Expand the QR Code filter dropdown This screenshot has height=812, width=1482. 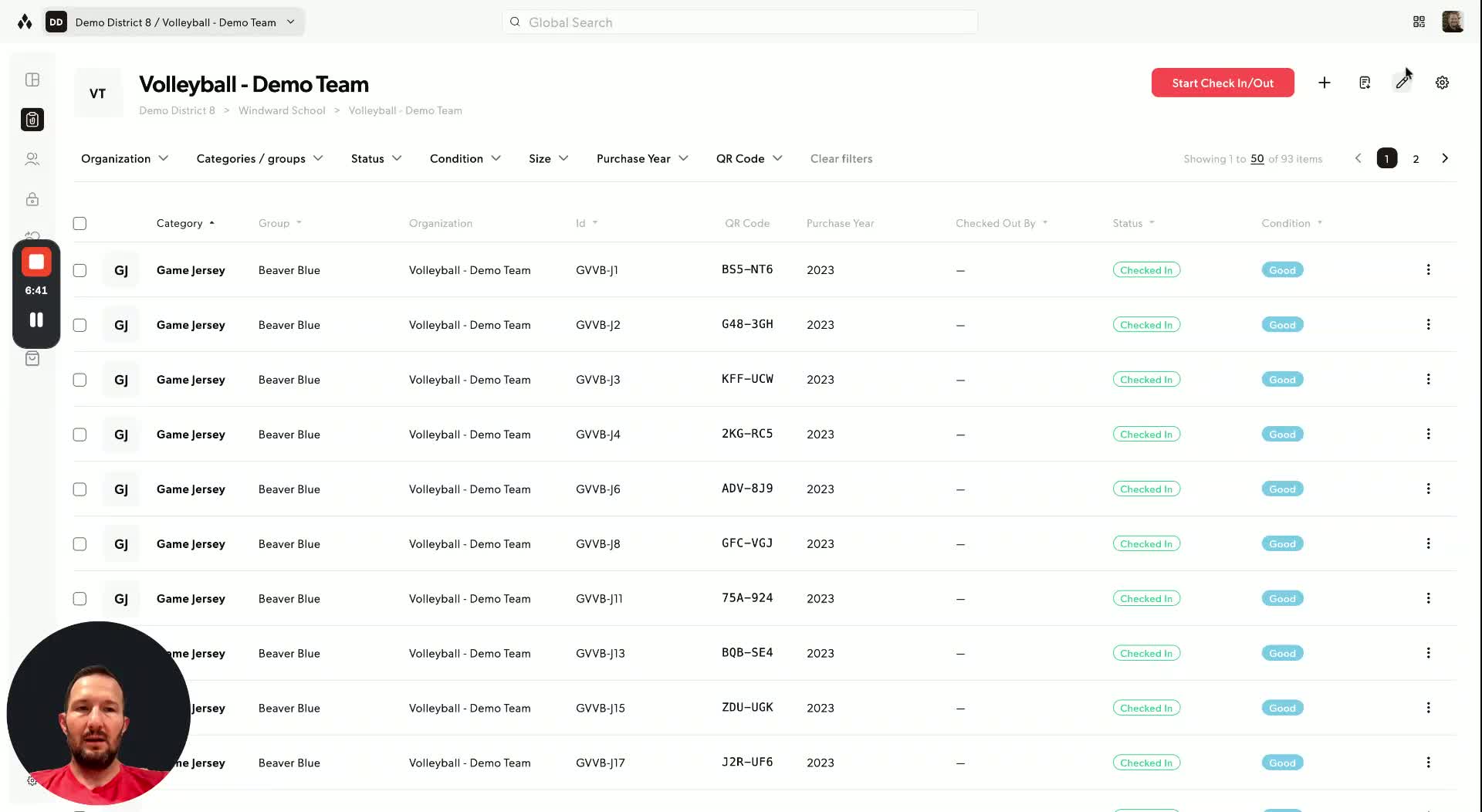[749, 158]
